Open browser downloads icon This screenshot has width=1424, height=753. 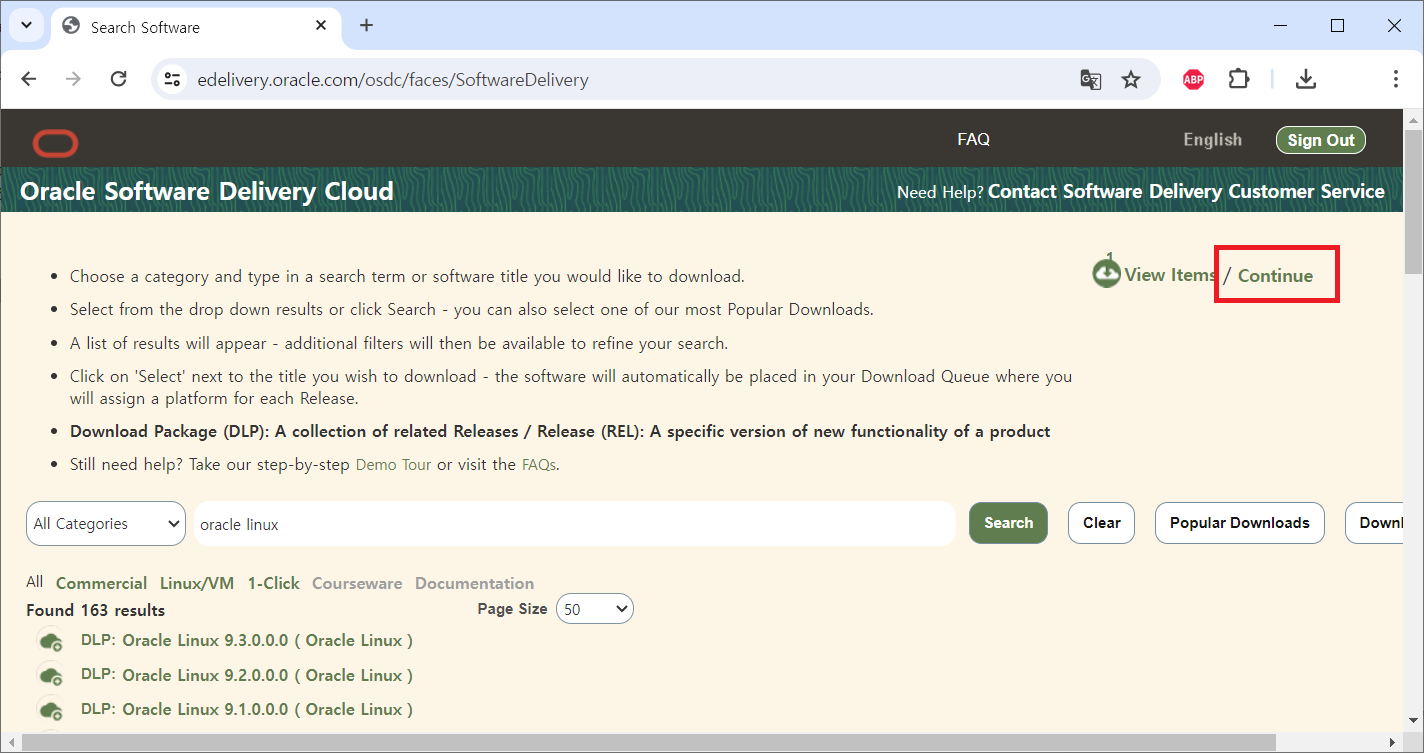[x=1305, y=79]
